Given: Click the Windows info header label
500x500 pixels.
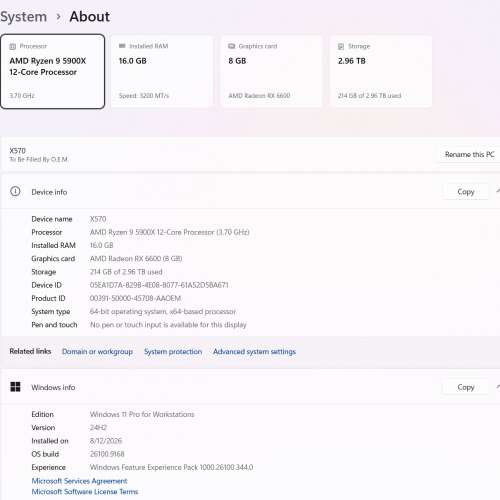Looking at the screenshot, I should coord(53,387).
